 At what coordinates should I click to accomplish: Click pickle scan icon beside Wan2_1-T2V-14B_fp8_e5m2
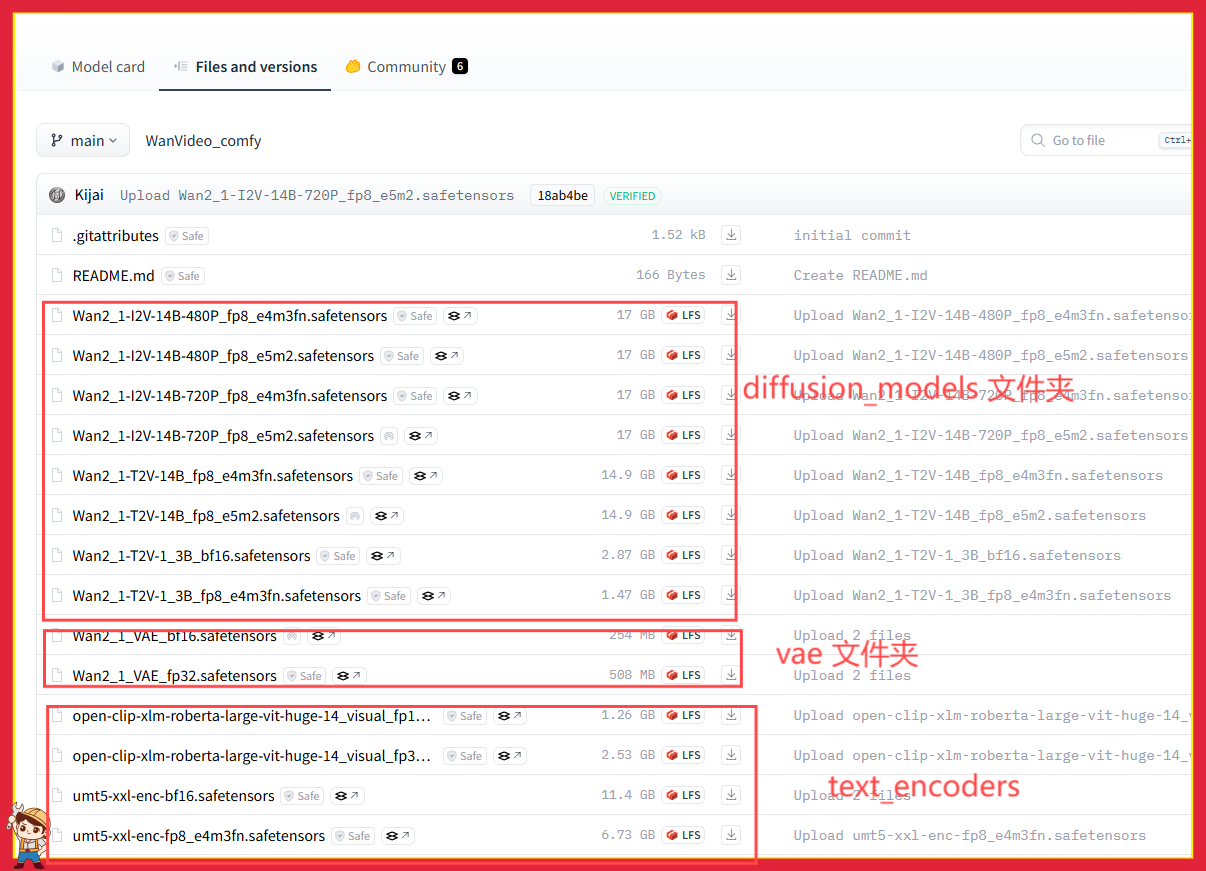pyautogui.click(x=355, y=516)
